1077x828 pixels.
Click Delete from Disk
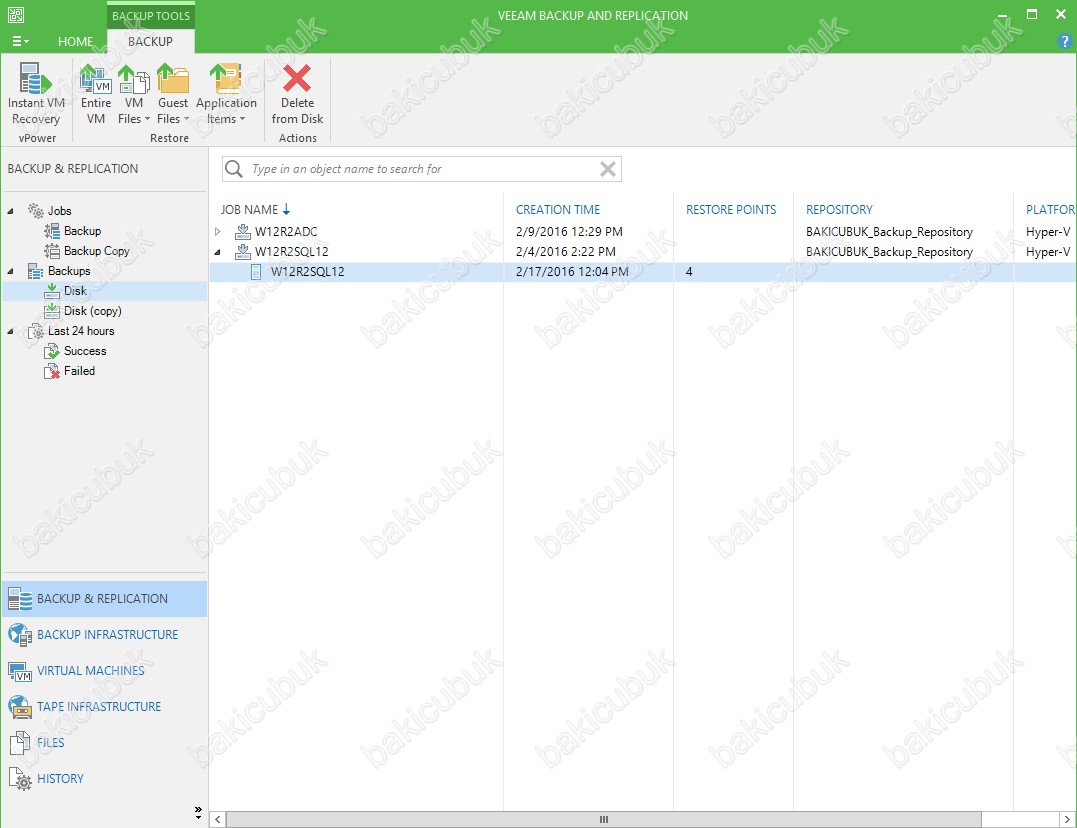297,93
